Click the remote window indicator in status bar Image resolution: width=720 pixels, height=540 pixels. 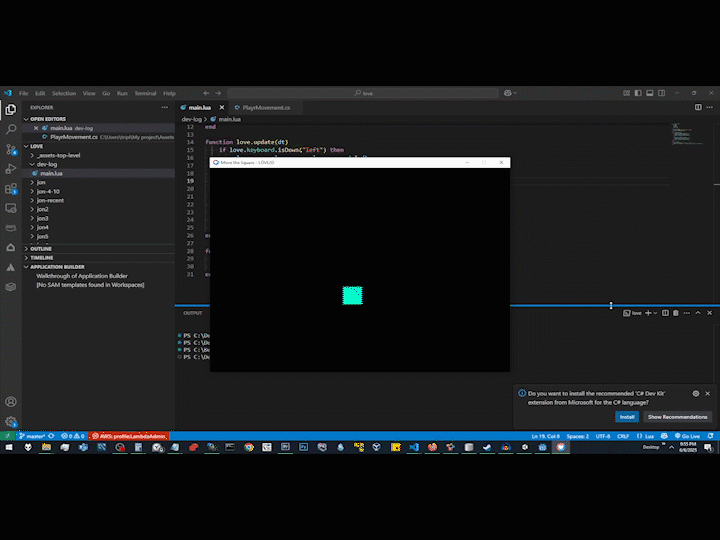(8, 436)
